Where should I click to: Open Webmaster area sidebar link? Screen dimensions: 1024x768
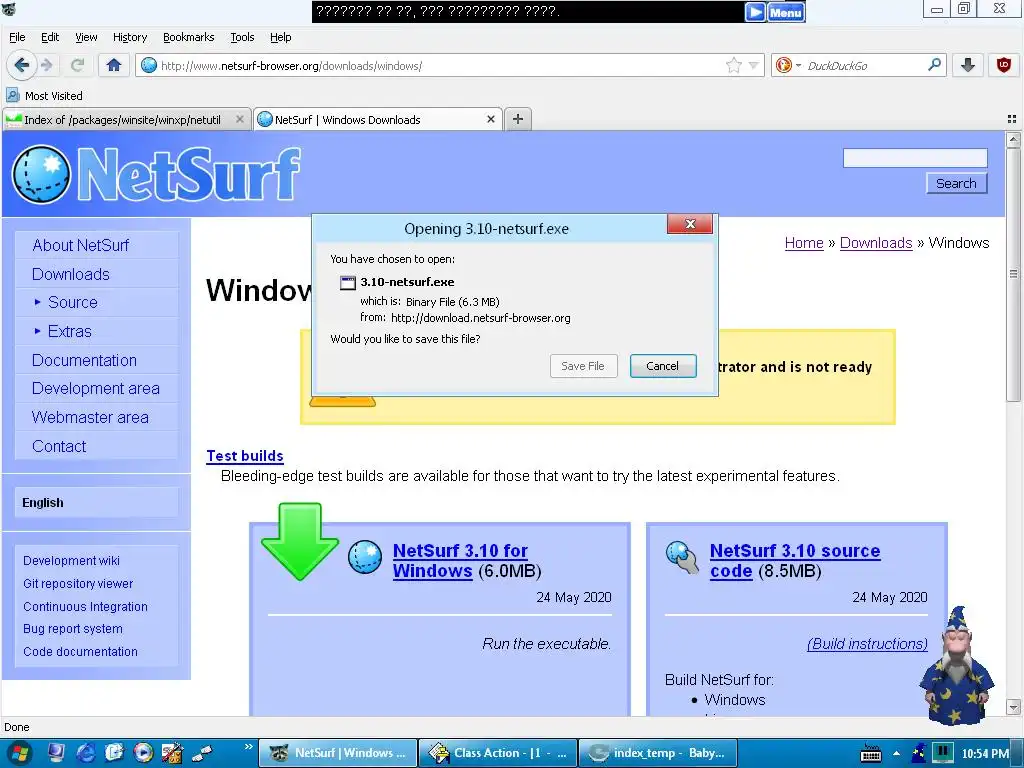90,417
